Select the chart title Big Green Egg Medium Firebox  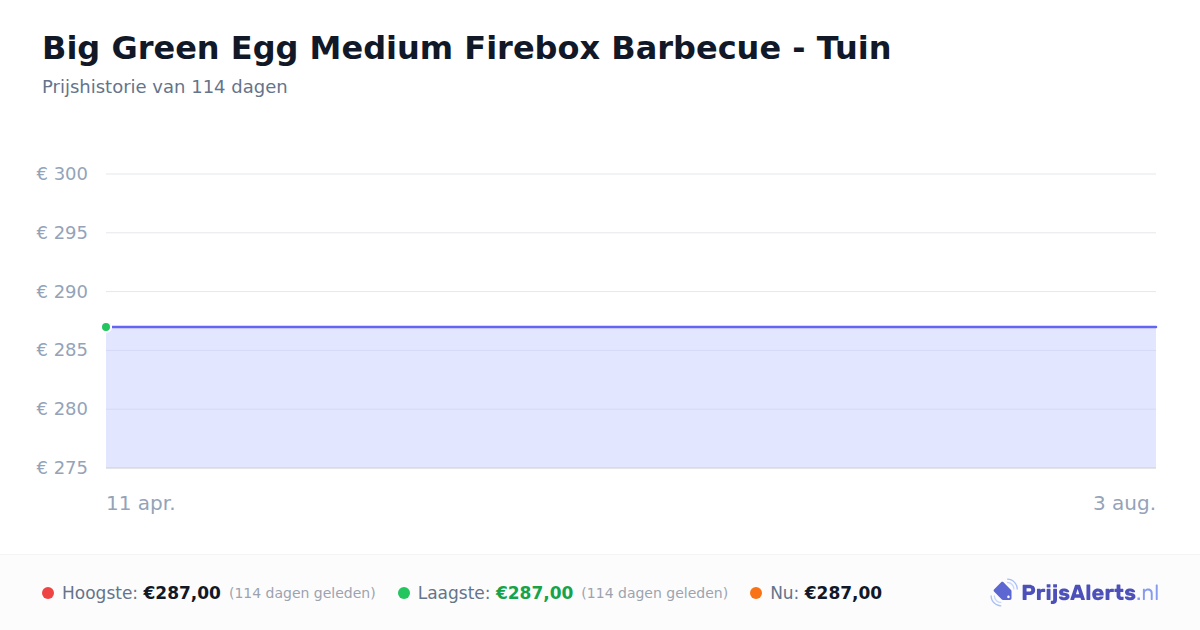click(x=467, y=47)
